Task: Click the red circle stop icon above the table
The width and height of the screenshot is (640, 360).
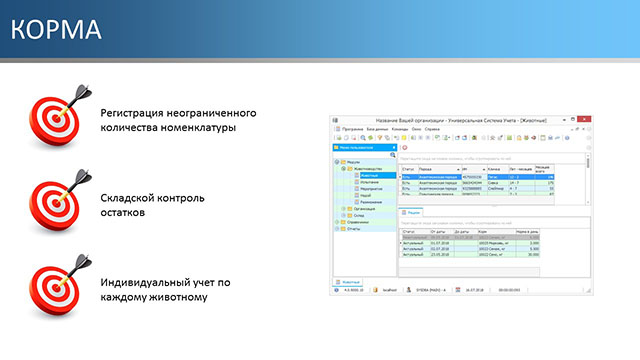Action: (405, 147)
